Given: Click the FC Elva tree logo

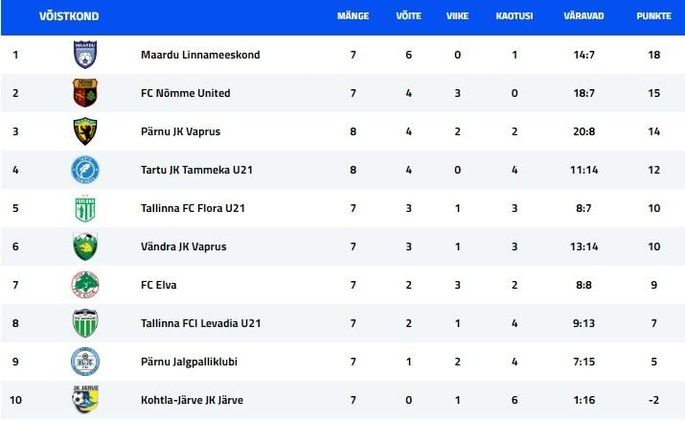Looking at the screenshot, I should point(85,285).
